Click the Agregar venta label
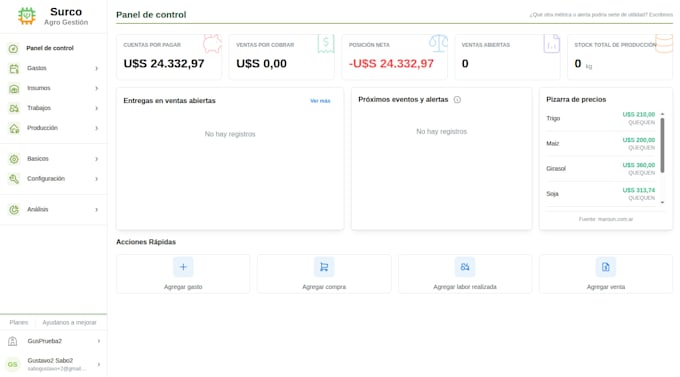The width and height of the screenshot is (680, 377). (606, 287)
